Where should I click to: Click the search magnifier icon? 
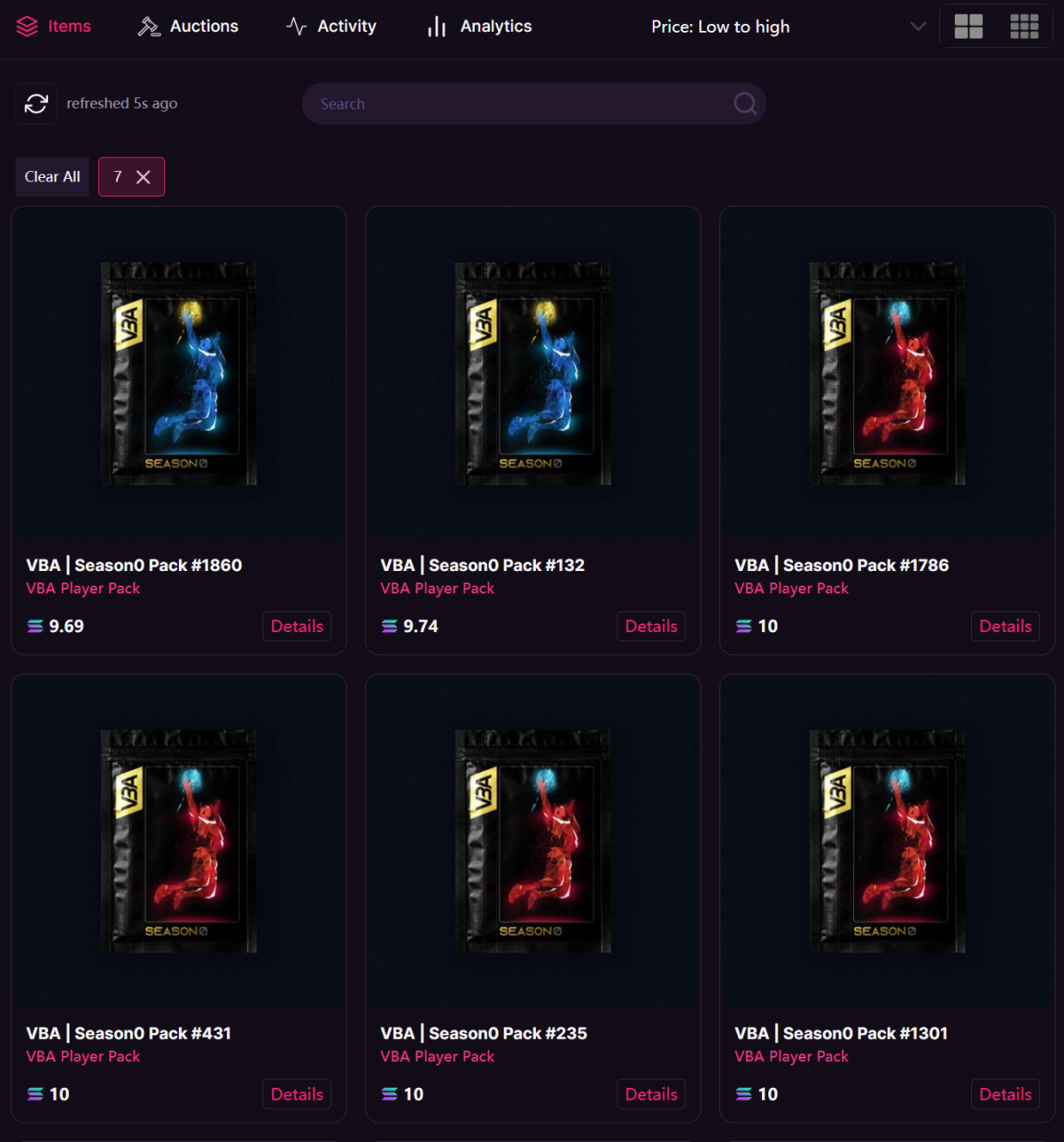tap(745, 104)
